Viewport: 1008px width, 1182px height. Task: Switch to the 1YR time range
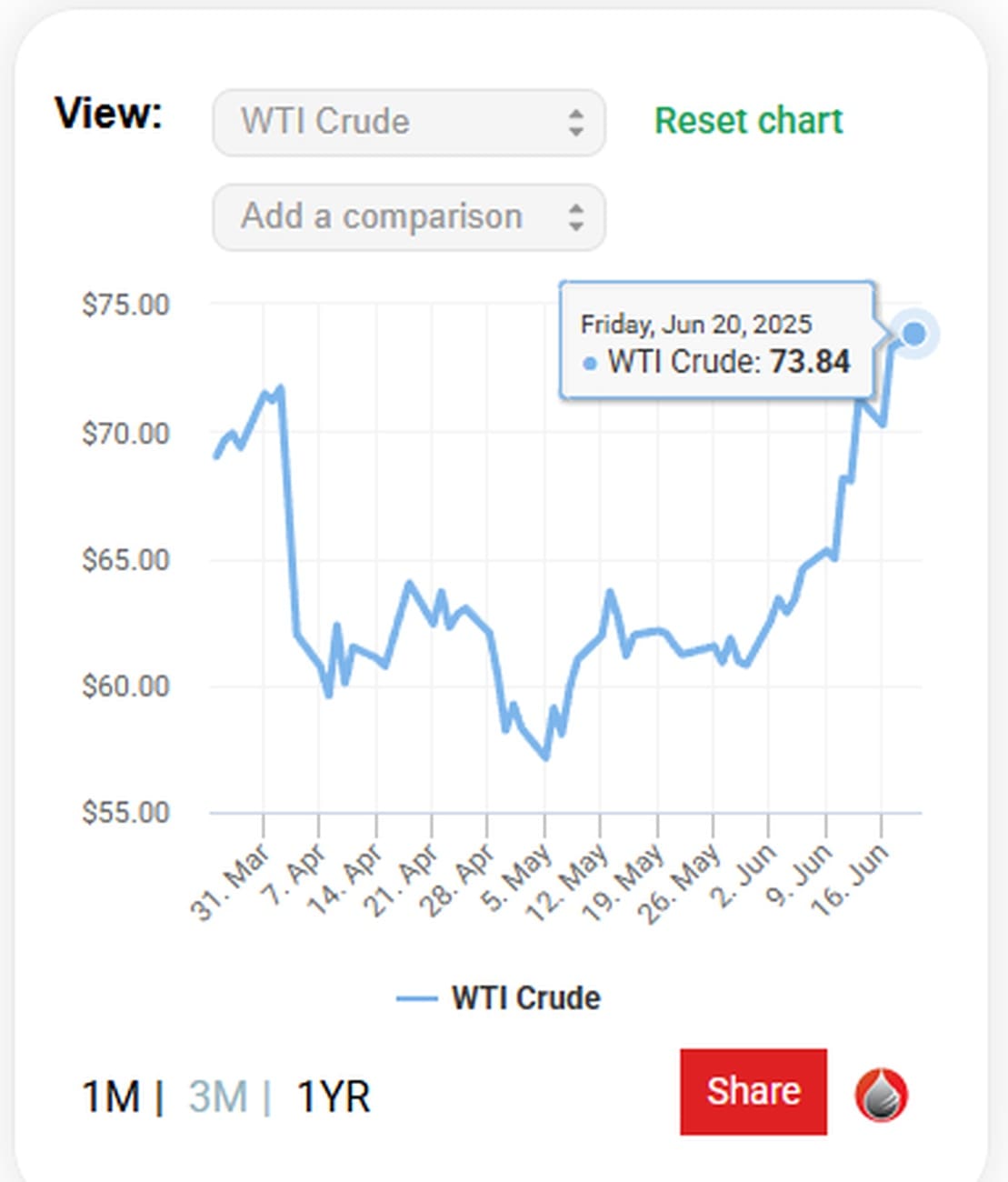point(334,1097)
